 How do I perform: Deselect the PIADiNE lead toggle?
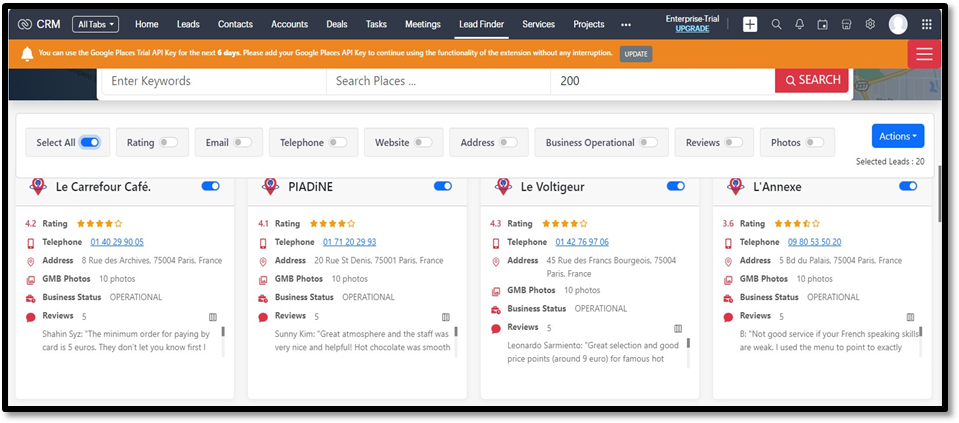pyautogui.click(x=443, y=186)
